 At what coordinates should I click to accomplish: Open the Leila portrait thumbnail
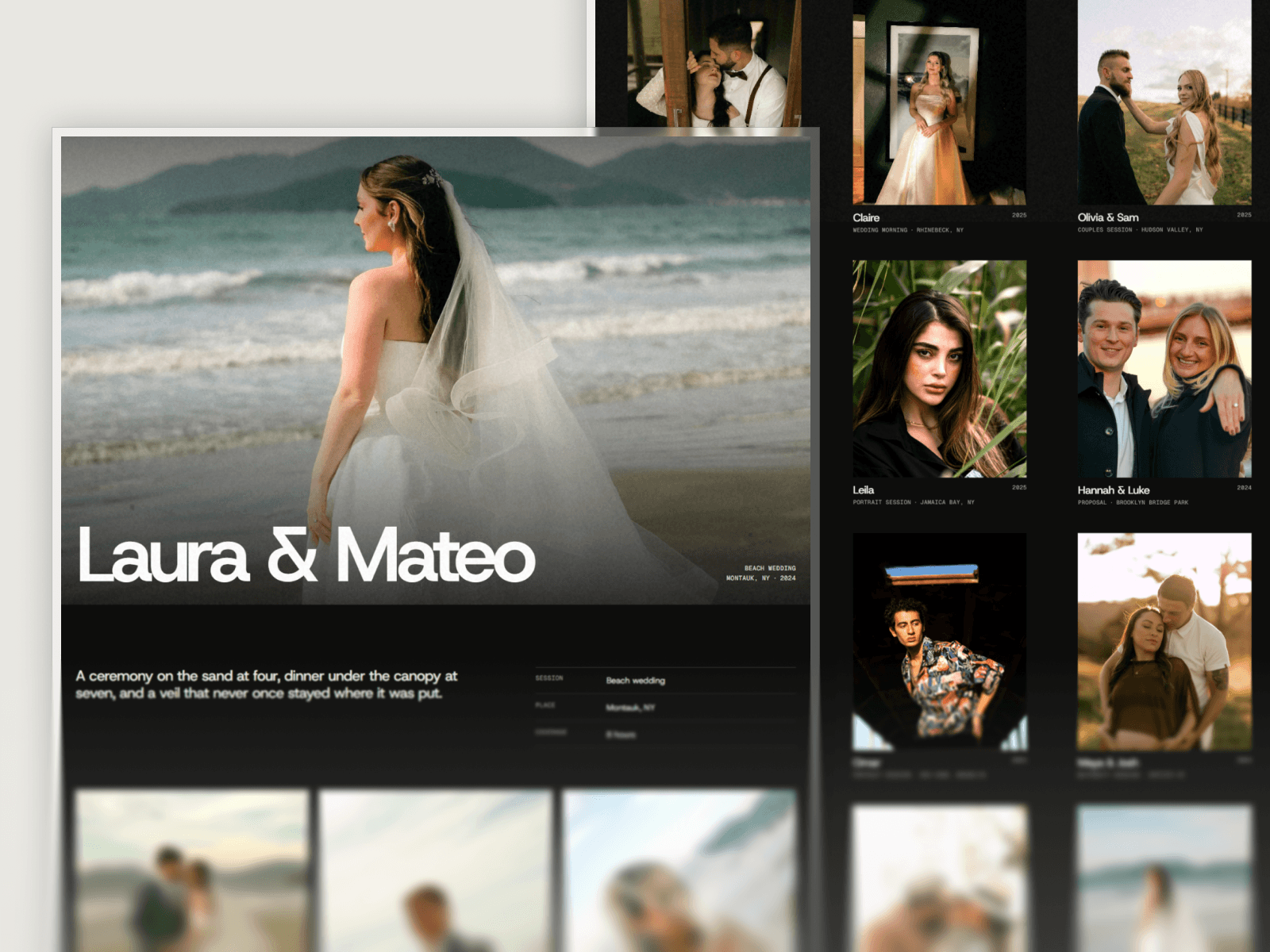[x=939, y=369]
